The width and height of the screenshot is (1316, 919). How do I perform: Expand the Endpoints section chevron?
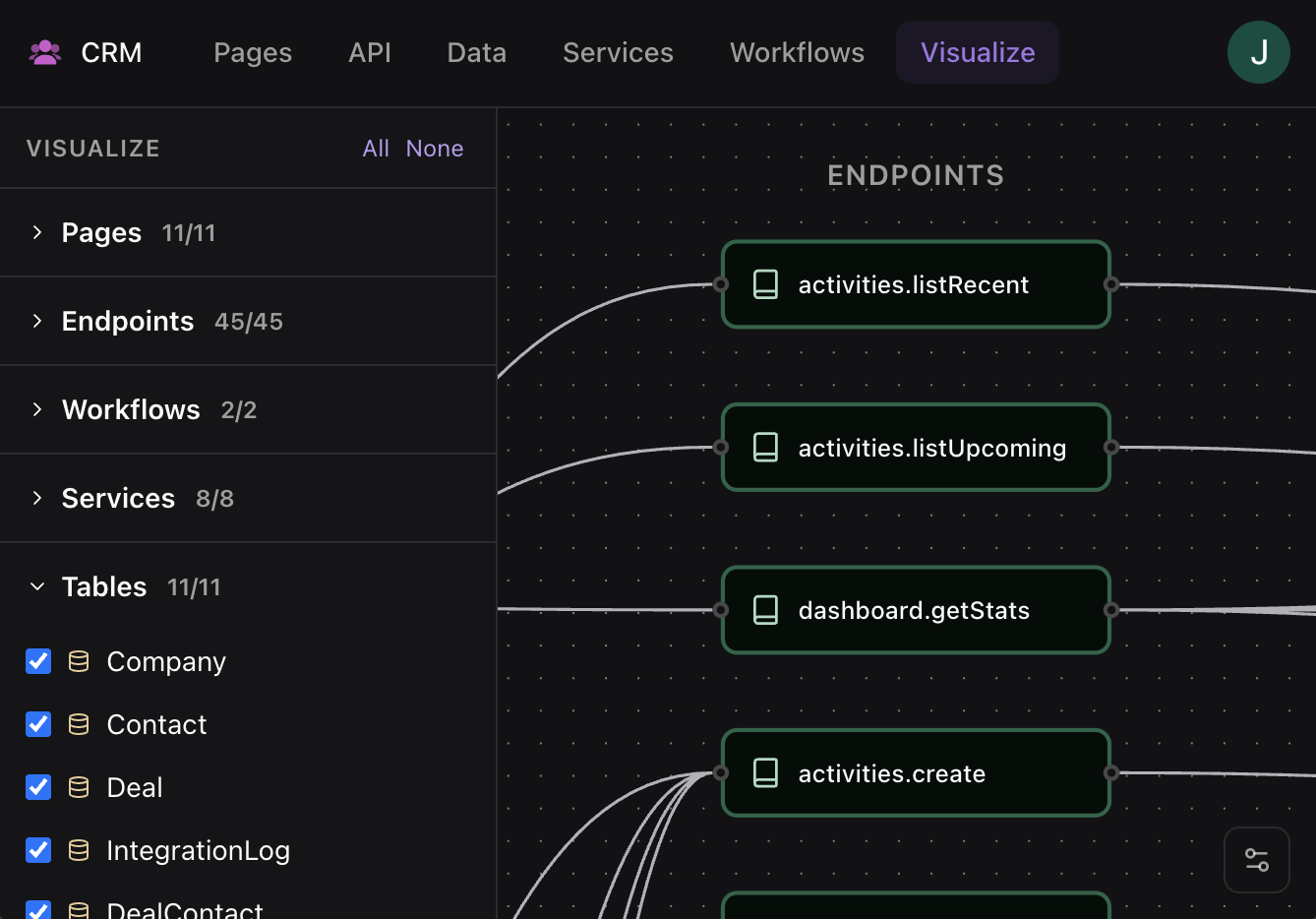pos(37,321)
